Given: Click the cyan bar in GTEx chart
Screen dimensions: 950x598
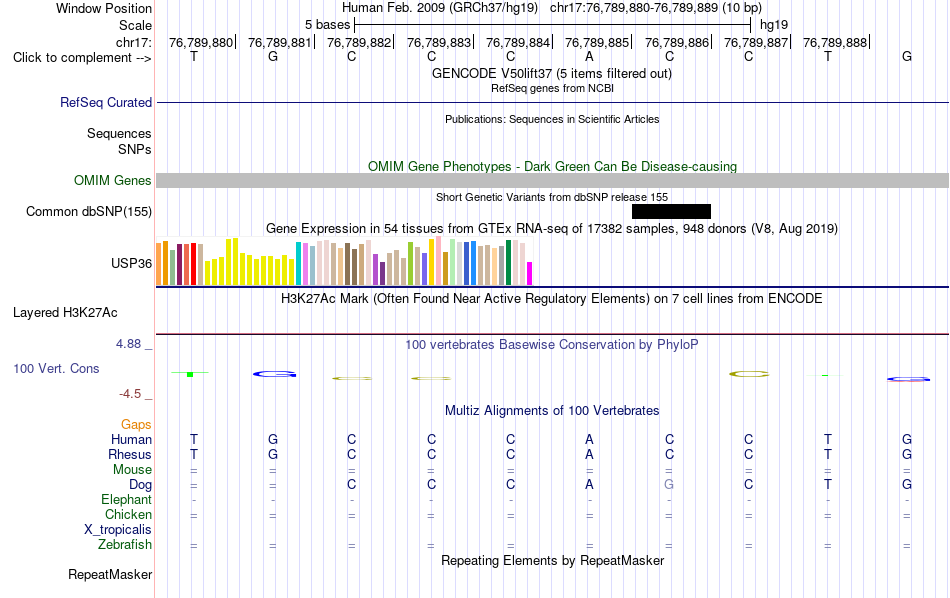Looking at the screenshot, I should point(299,264).
